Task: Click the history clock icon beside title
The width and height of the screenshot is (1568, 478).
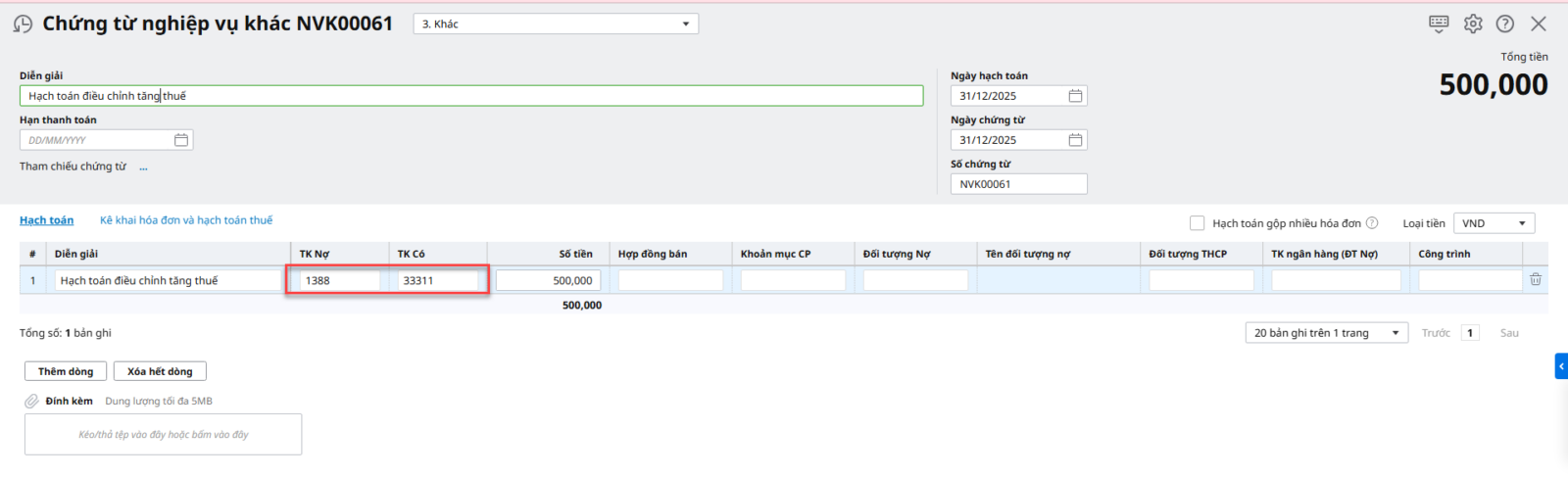Action: point(23,24)
